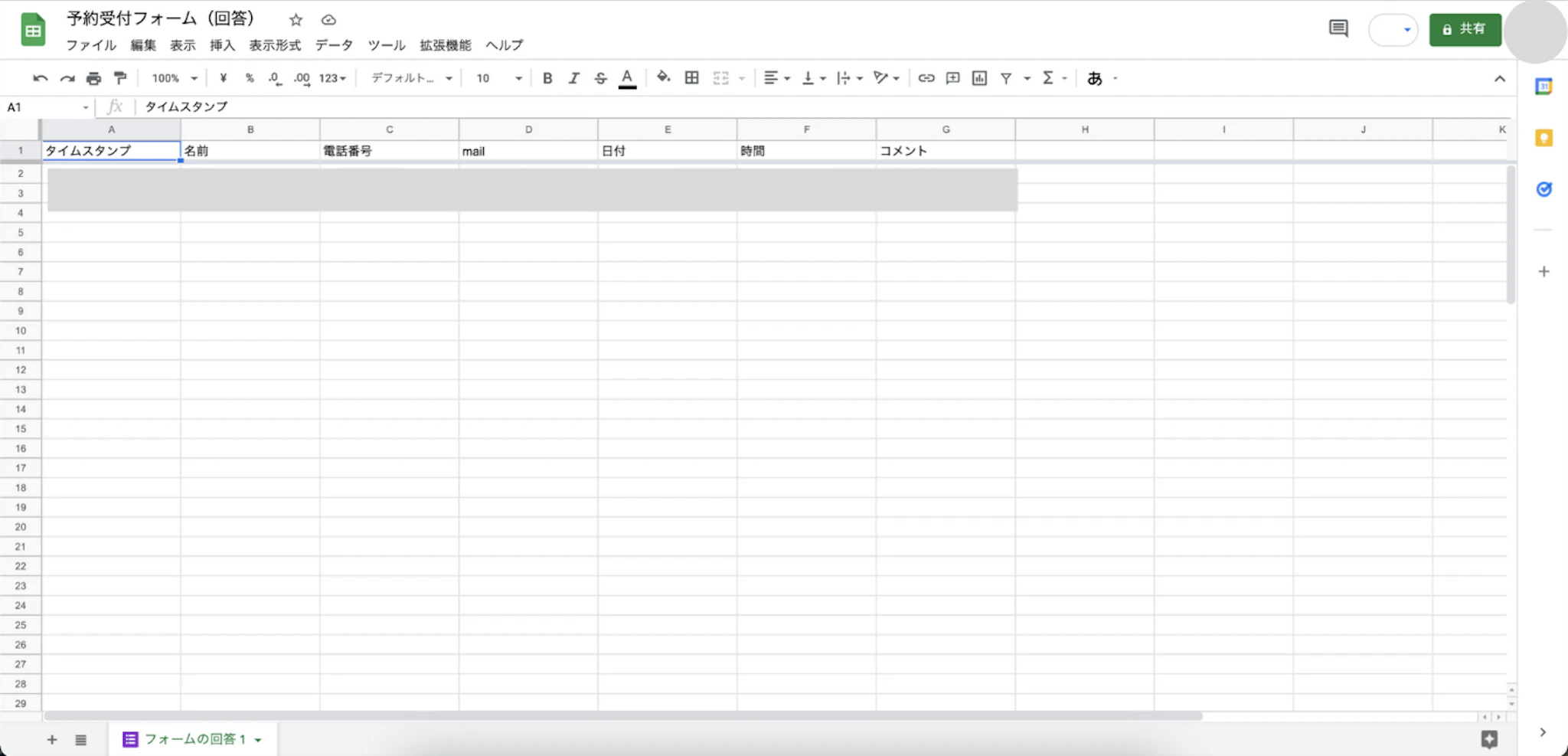Insert a chart using the toolbar icon
This screenshot has width=1568, height=756.
(979, 77)
